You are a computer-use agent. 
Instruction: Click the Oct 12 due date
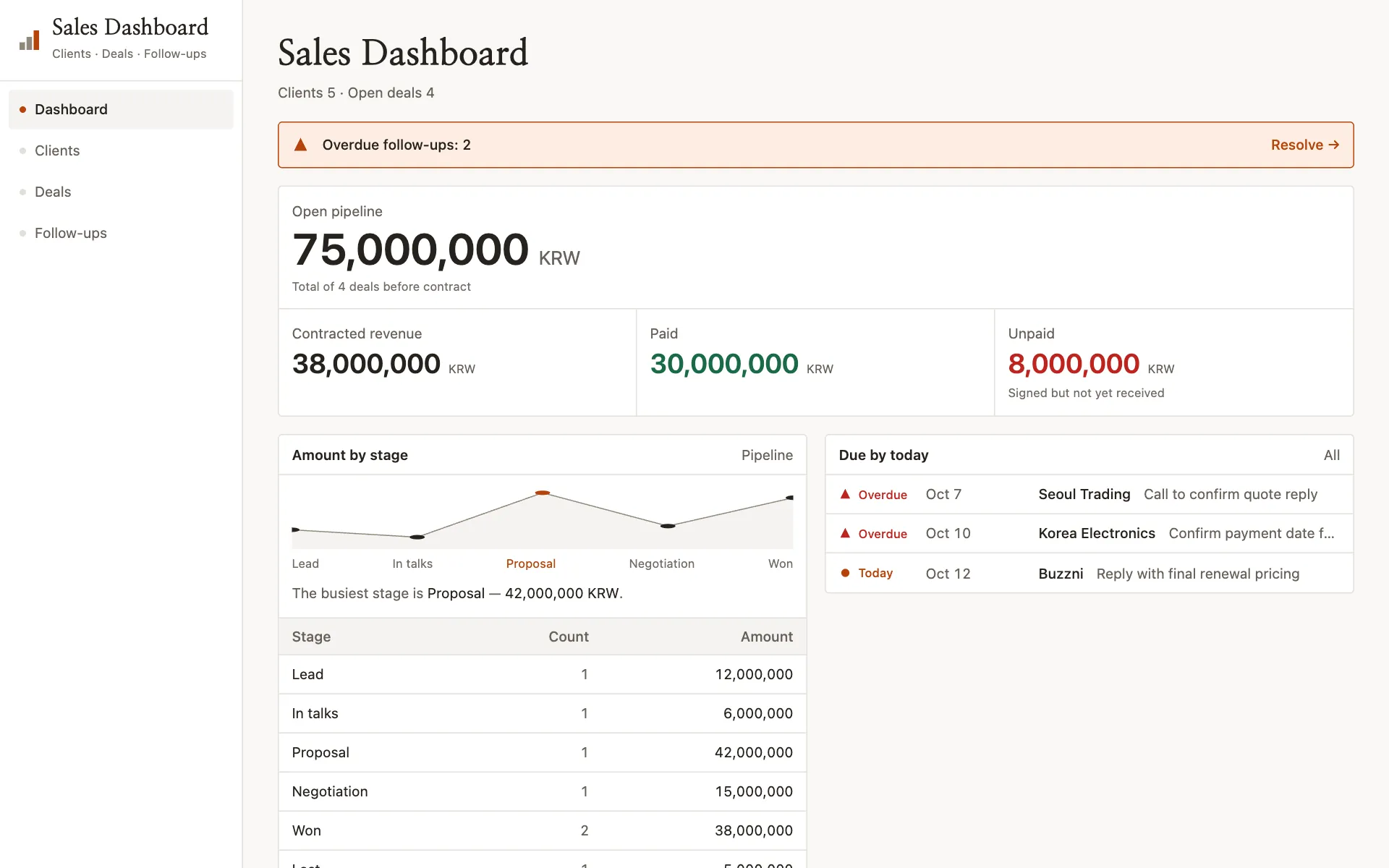tap(948, 574)
